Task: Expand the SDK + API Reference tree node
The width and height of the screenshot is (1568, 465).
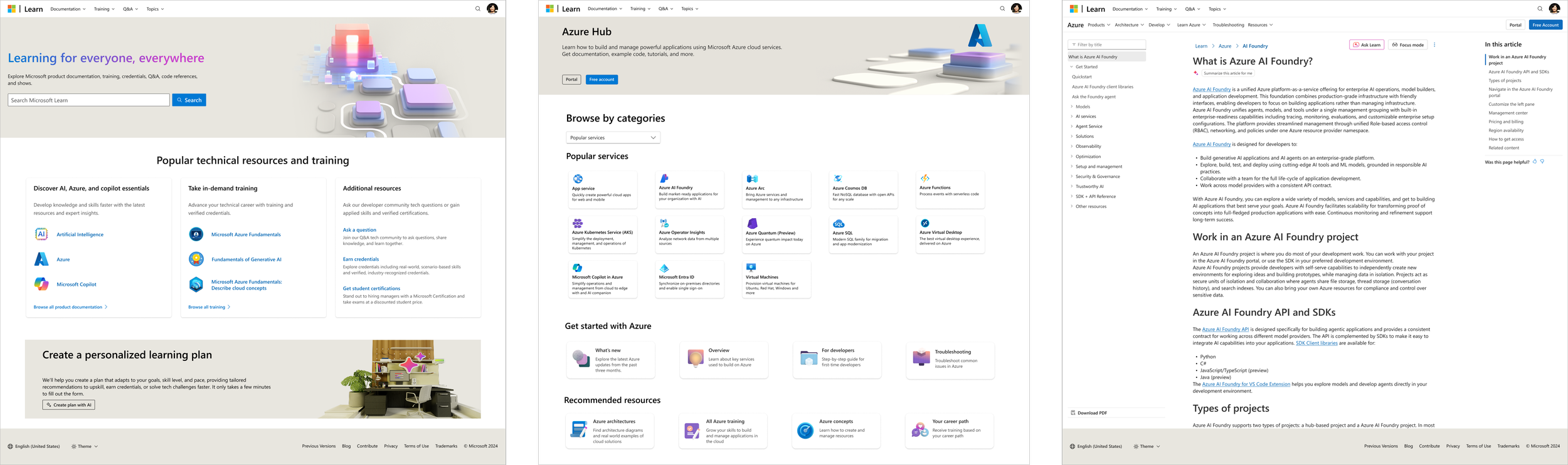Action: [x=1071, y=196]
